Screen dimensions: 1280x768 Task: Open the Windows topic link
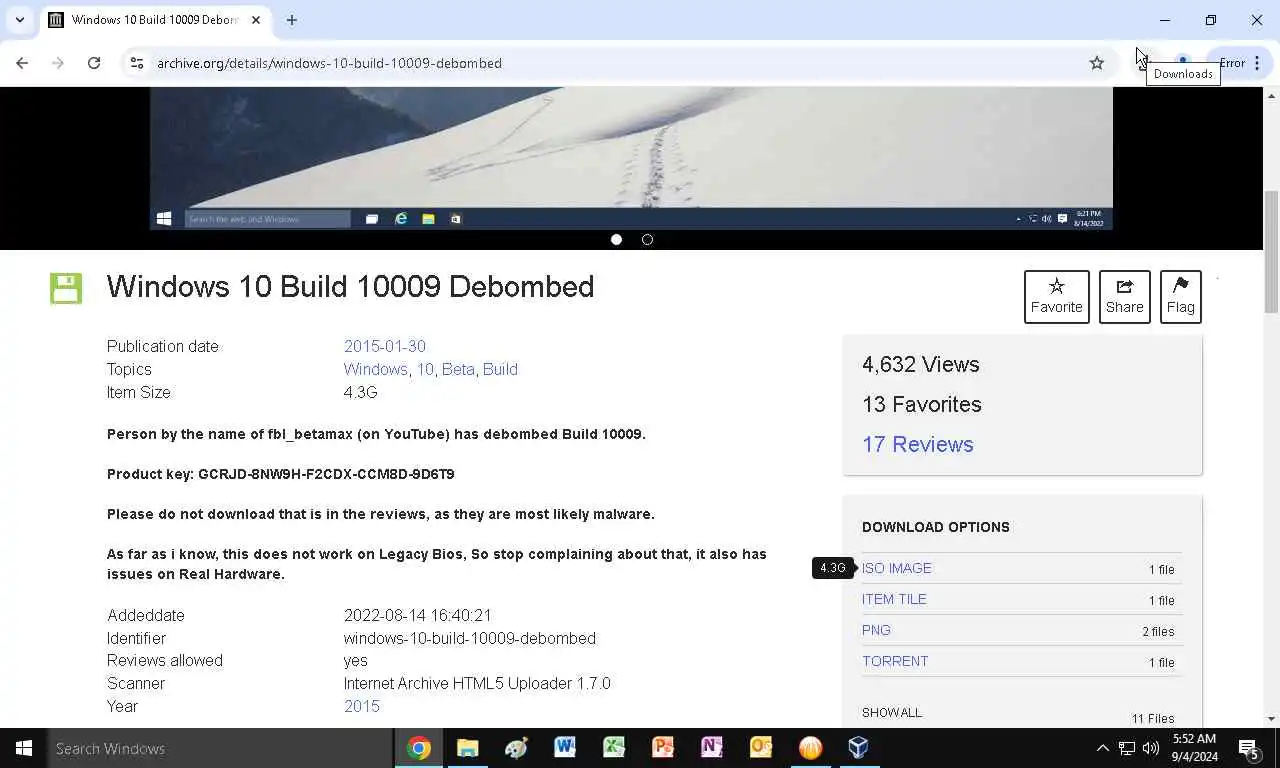click(375, 369)
